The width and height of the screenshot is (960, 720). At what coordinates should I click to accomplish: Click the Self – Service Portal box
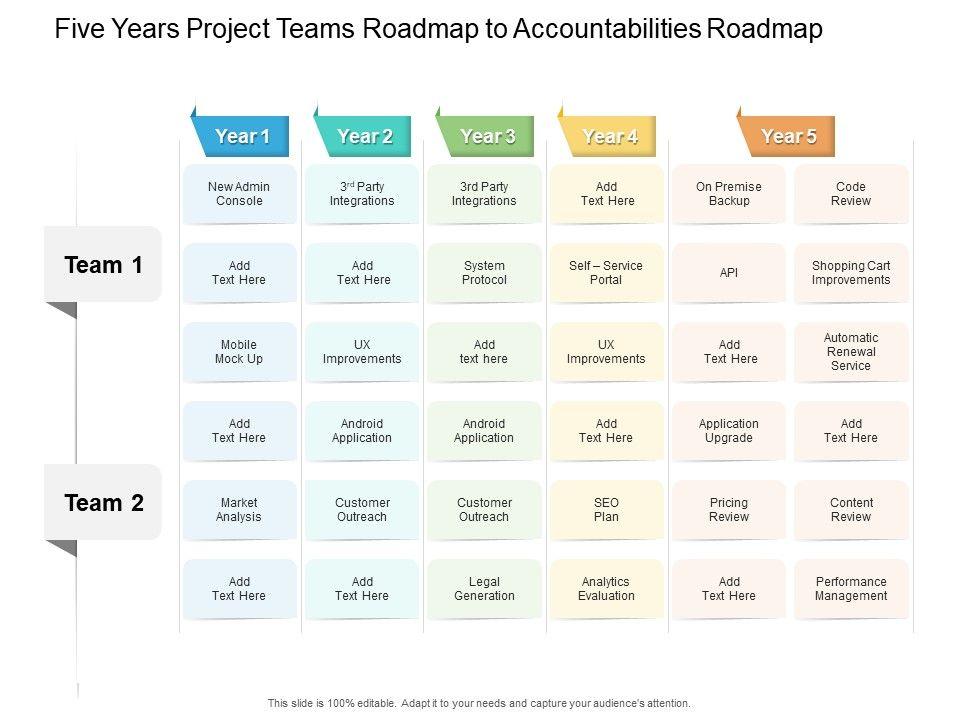[x=606, y=273]
